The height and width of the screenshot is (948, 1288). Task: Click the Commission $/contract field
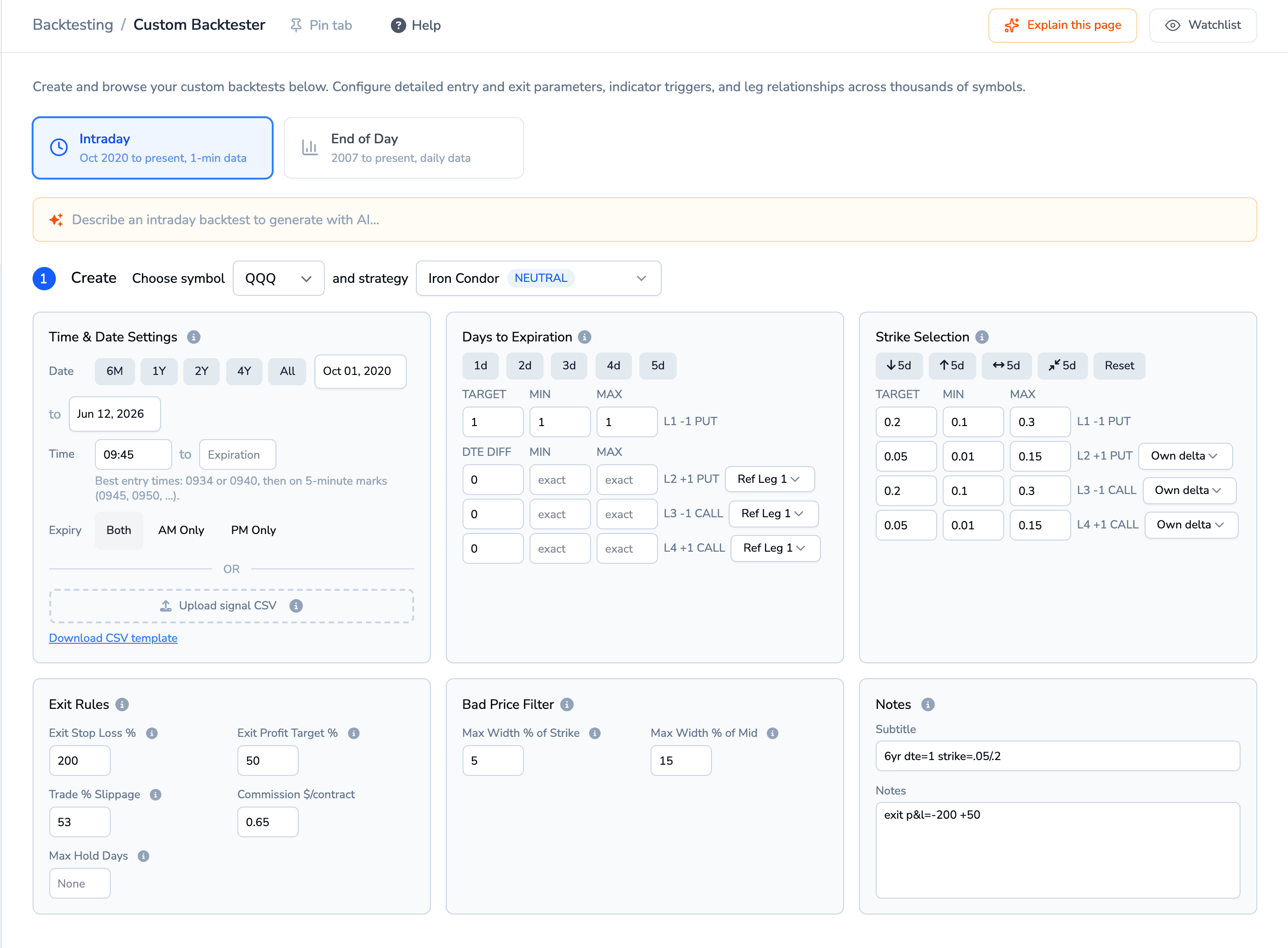coord(268,822)
